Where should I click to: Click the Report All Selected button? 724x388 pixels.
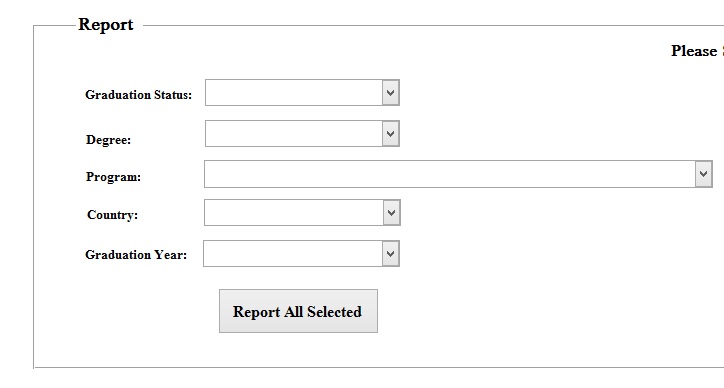click(x=298, y=311)
